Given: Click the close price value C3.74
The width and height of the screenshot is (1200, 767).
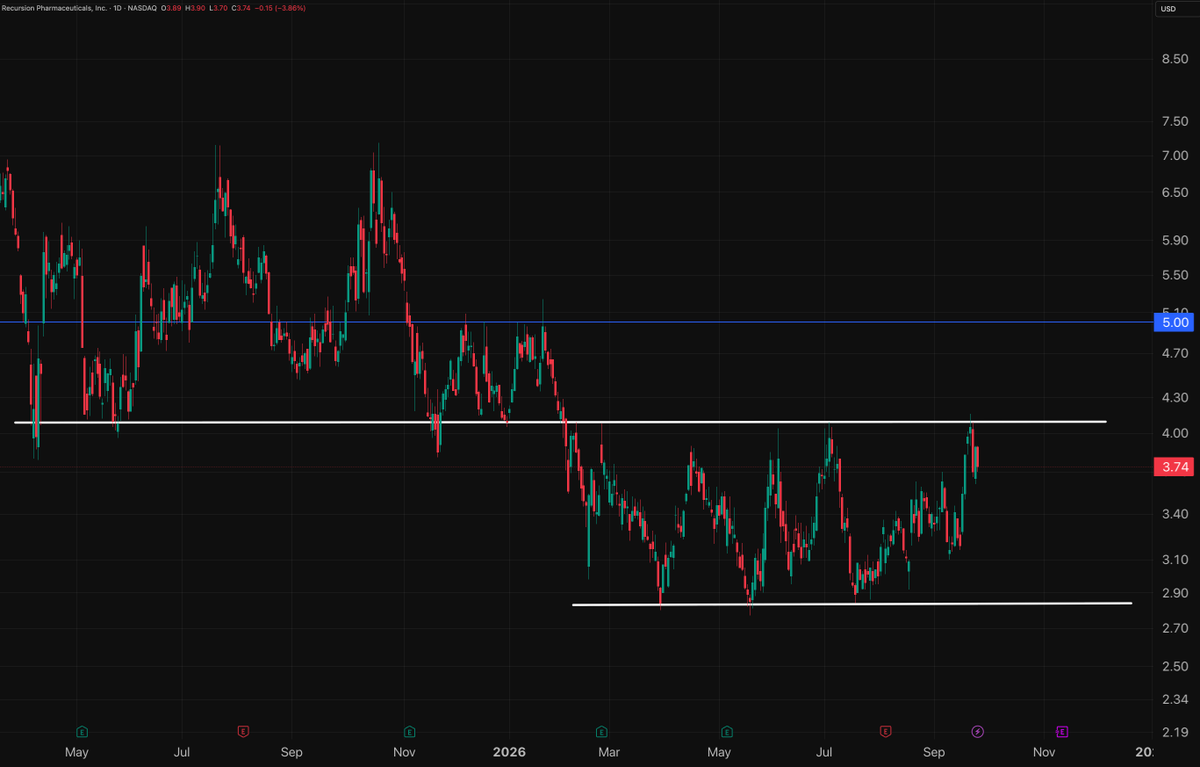Looking at the screenshot, I should pos(243,8).
